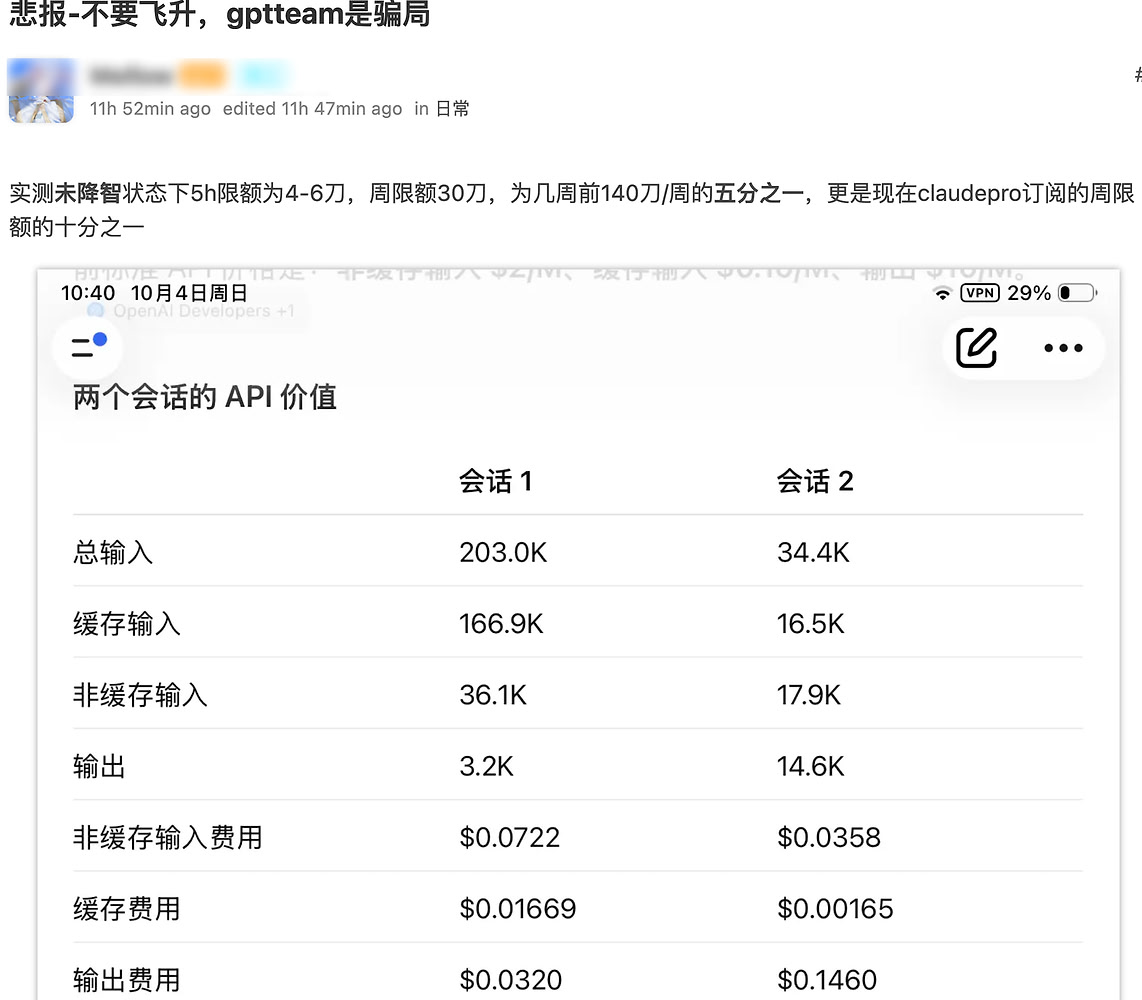Viewport: 1142px width, 1000px height.
Task: Click the value '36.1K'
Action: [493, 695]
